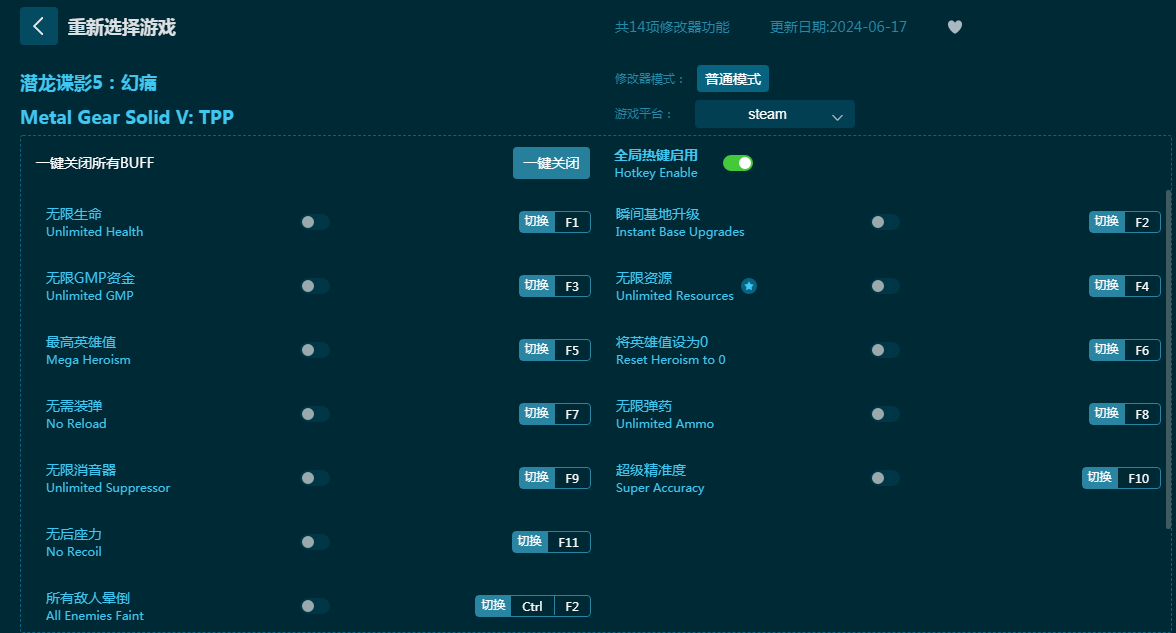Image resolution: width=1176 pixels, height=633 pixels.
Task: Click the Ctrl key field for All Enemies Faint
Action: pyautogui.click(x=532, y=606)
